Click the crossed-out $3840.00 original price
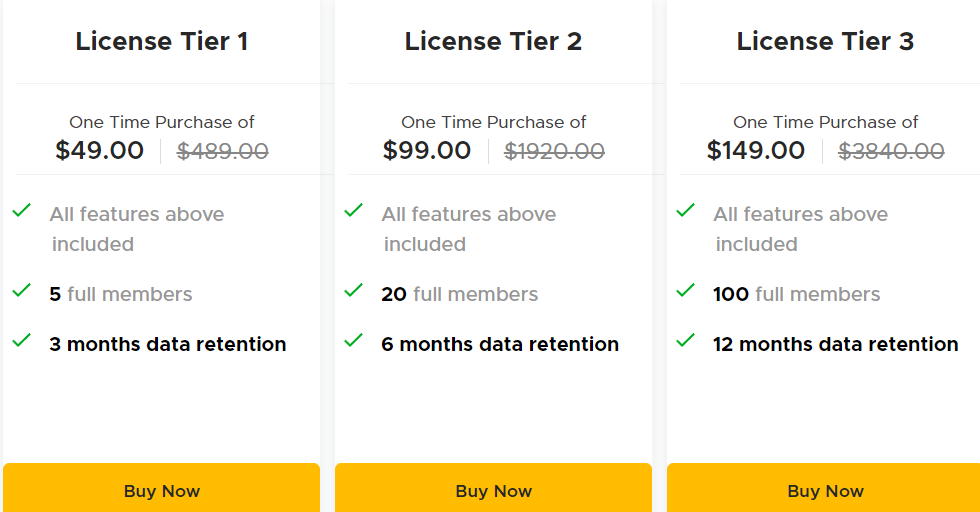Image resolution: width=980 pixels, height=512 pixels. [891, 151]
